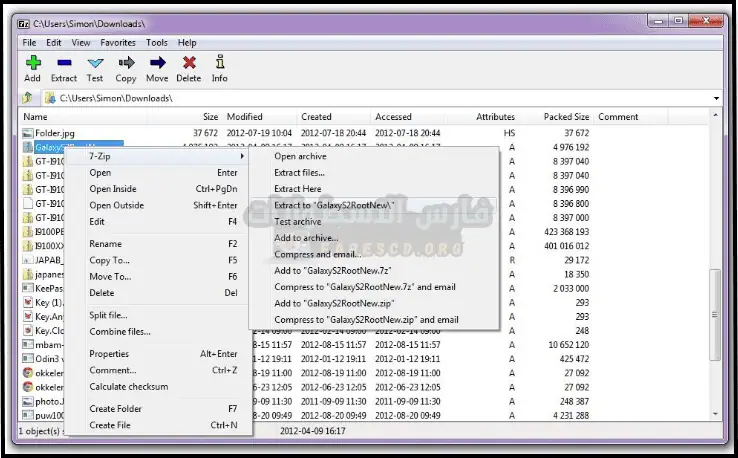738x458 pixels.
Task: Expand the 7-Zip submenu entry
Action: pos(165,156)
